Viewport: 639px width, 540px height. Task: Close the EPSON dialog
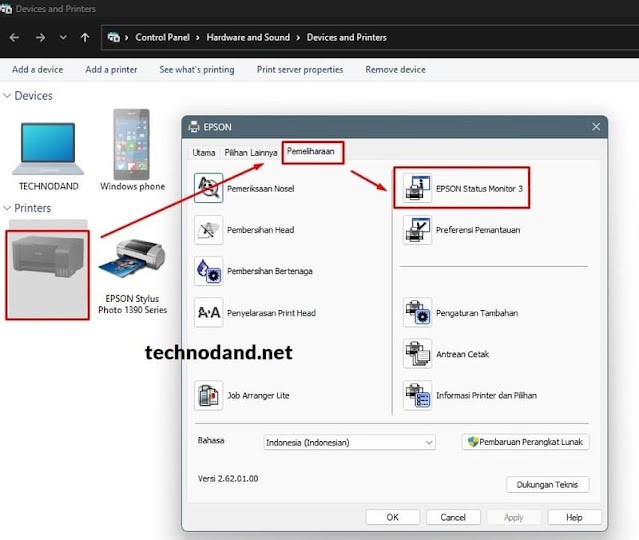click(596, 127)
